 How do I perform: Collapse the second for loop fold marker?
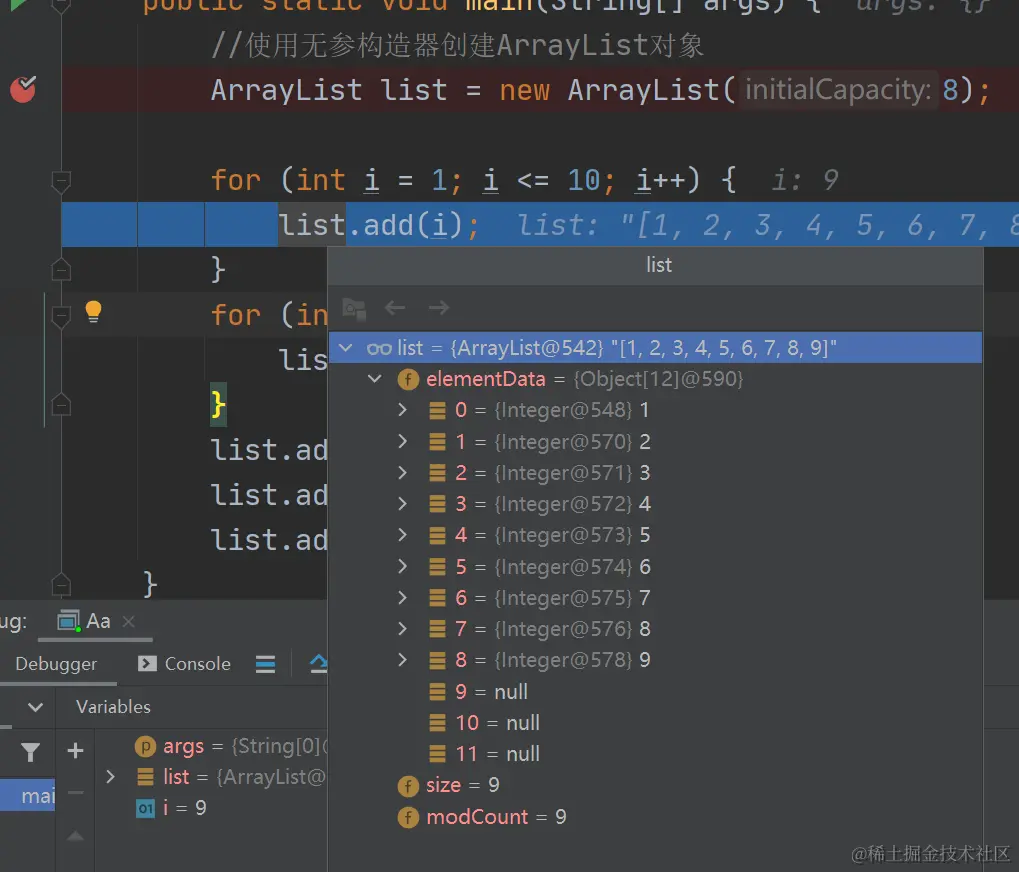[x=60, y=316]
